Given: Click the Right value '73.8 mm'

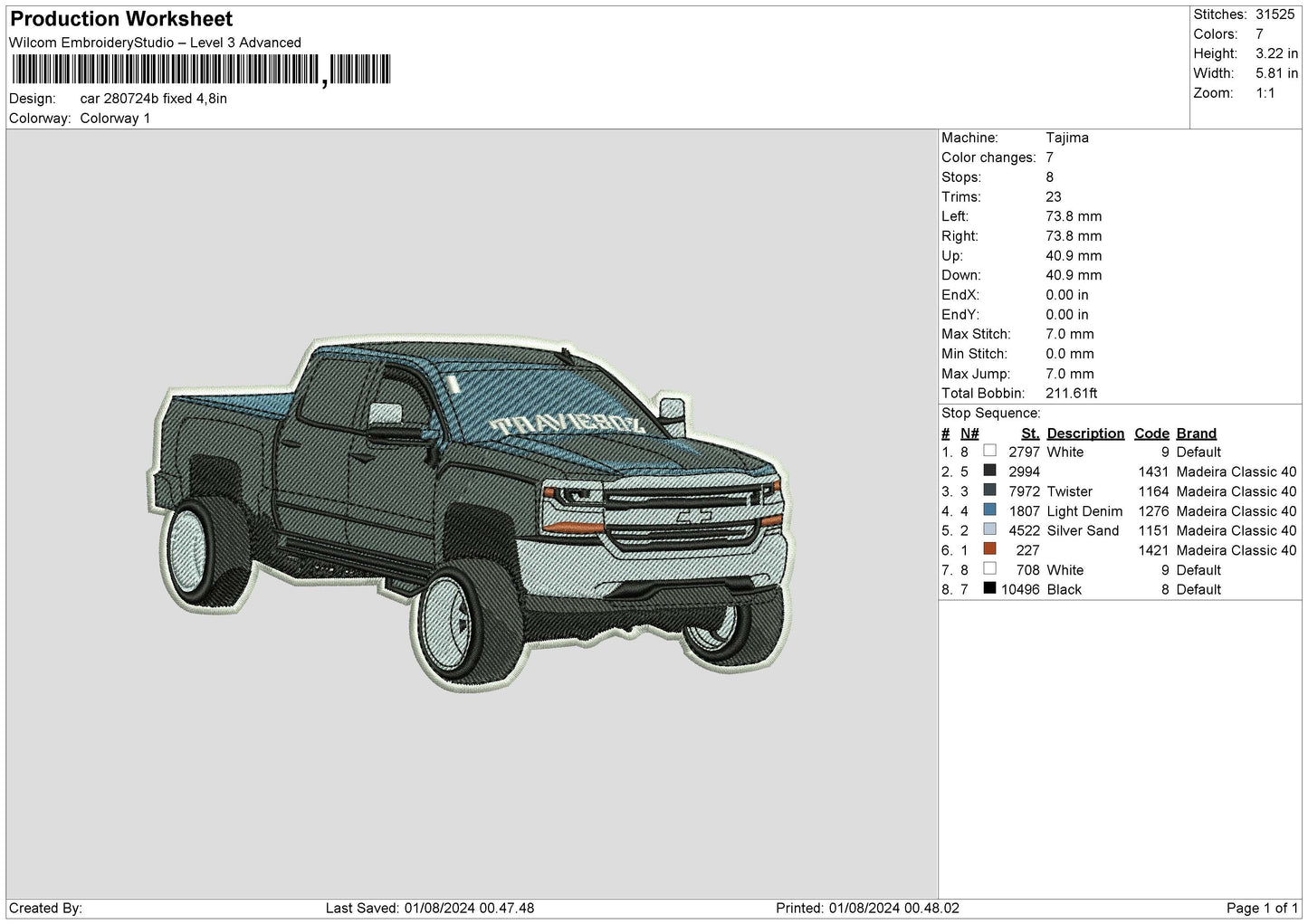Looking at the screenshot, I should 1074,236.
